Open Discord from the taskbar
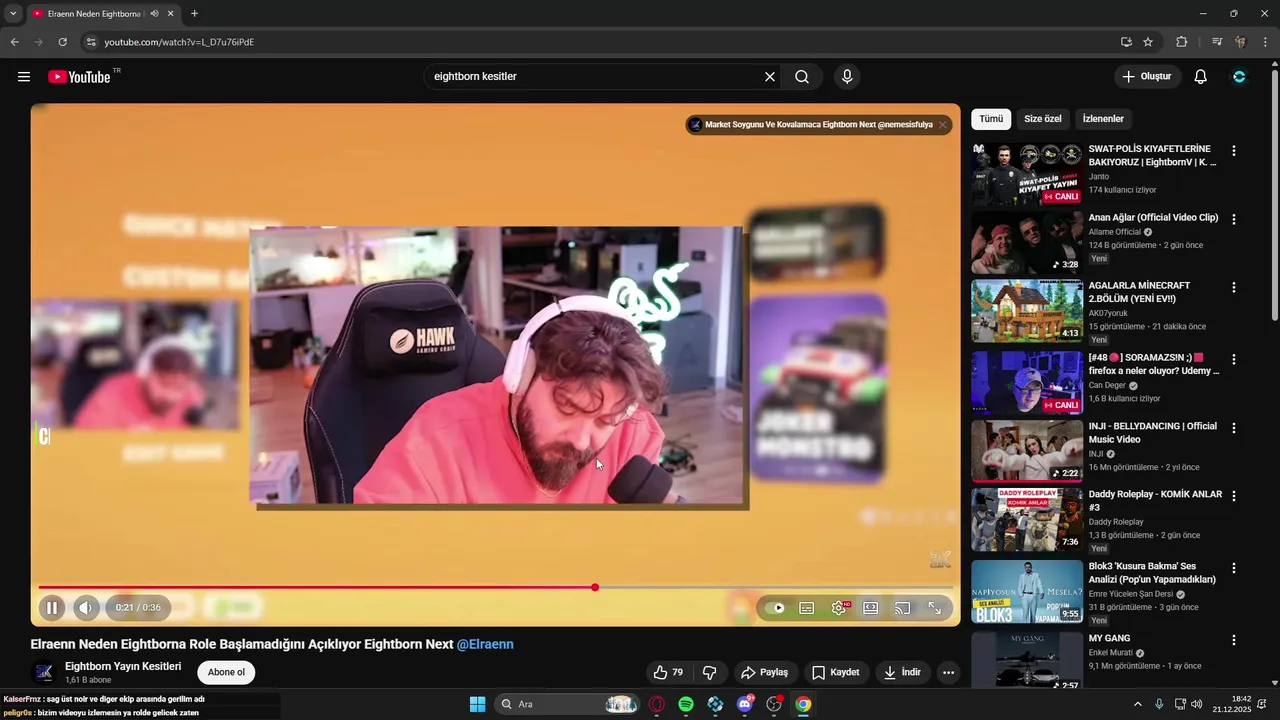 click(744, 704)
